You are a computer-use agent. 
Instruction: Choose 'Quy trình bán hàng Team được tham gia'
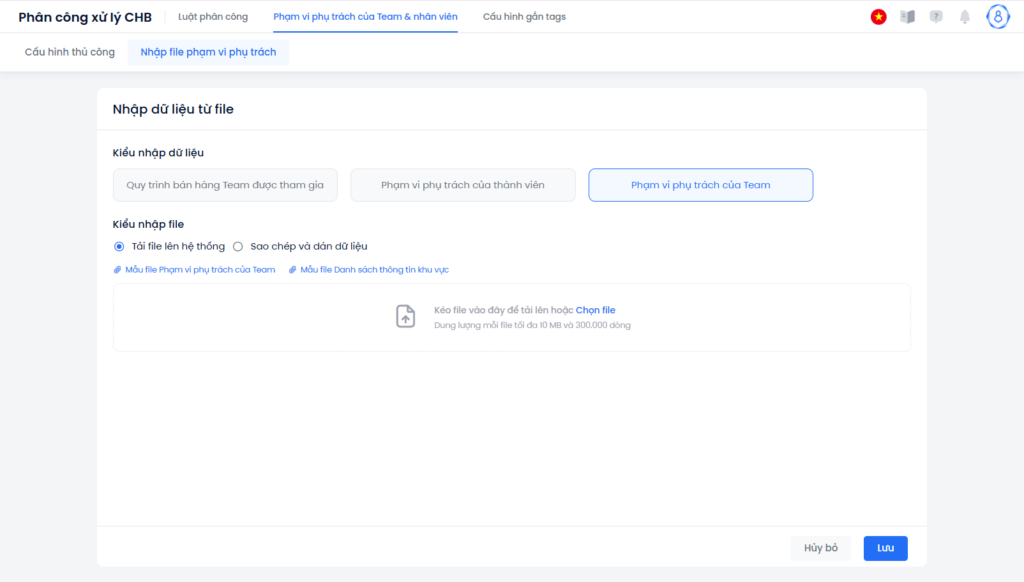225,185
